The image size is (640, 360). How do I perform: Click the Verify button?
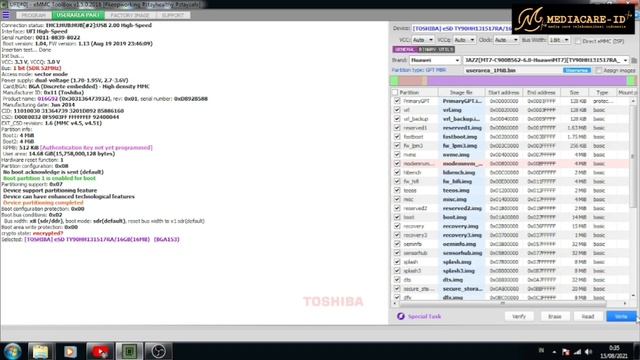(519, 316)
